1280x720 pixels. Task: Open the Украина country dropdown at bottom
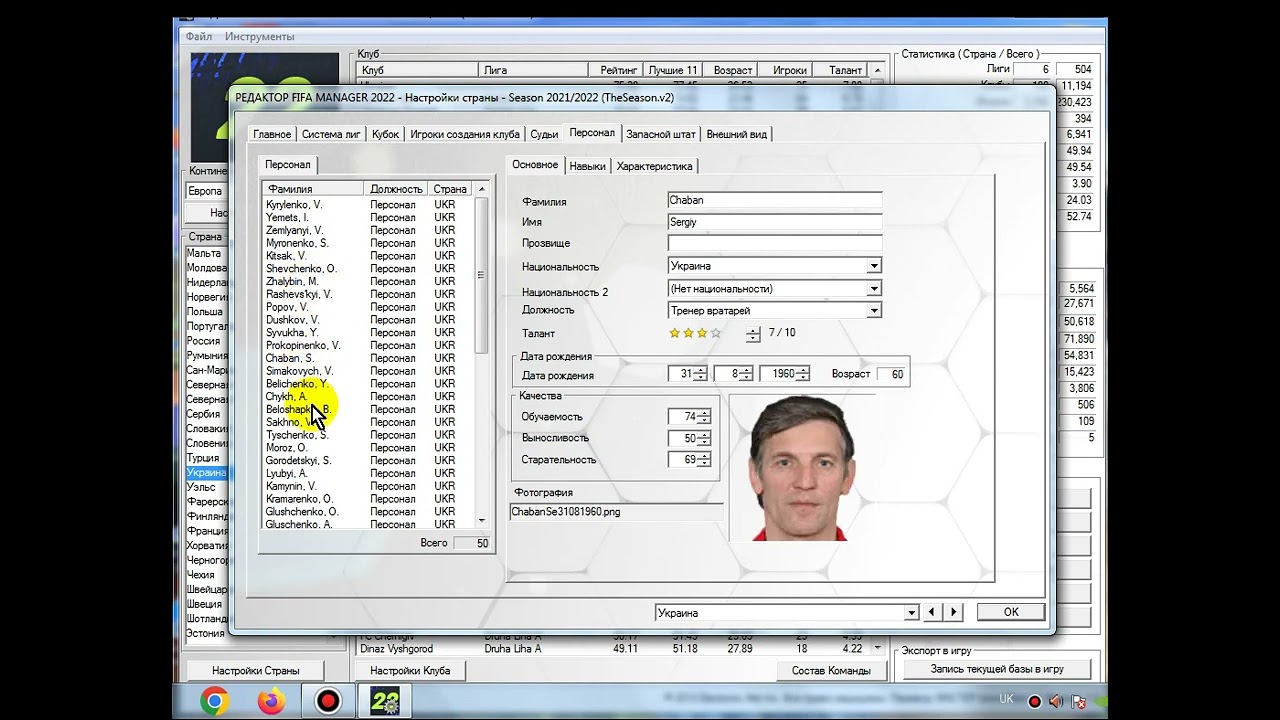tap(911, 613)
